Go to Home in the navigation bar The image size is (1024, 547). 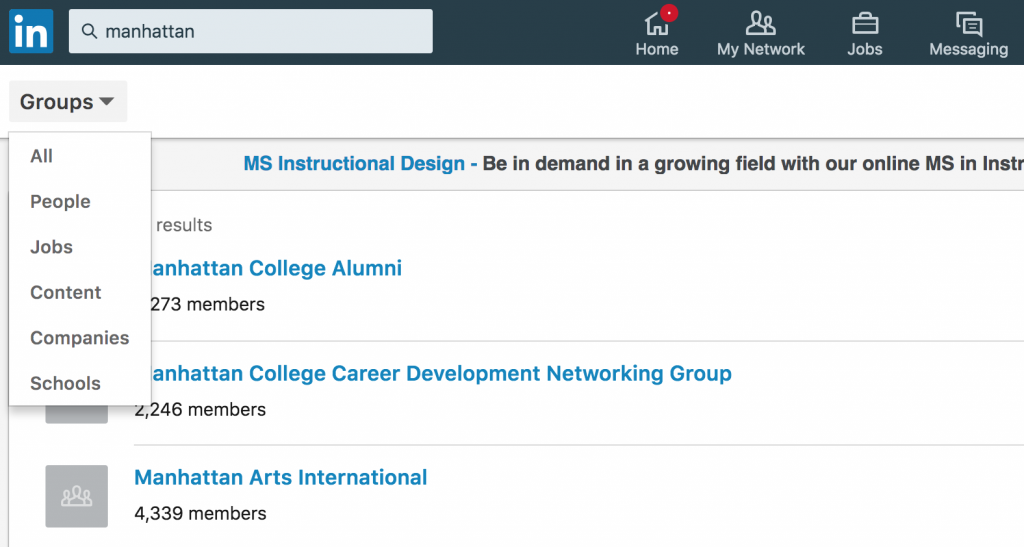[x=657, y=33]
